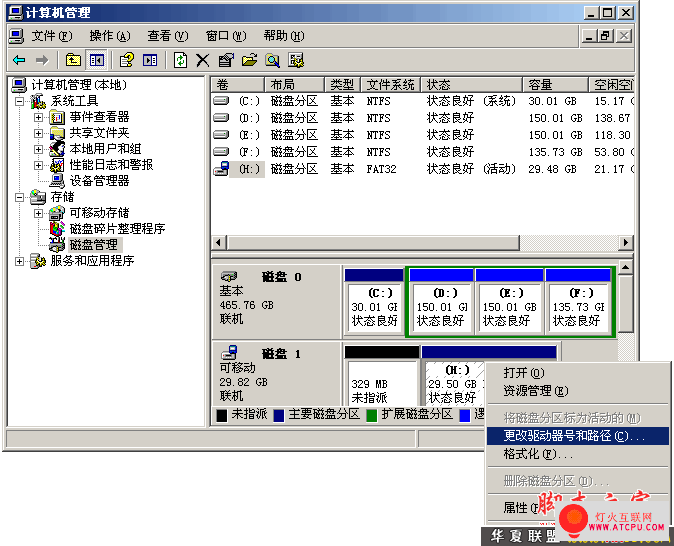Select 可移动存储 tree node
674x546 pixels.
(x=99, y=213)
